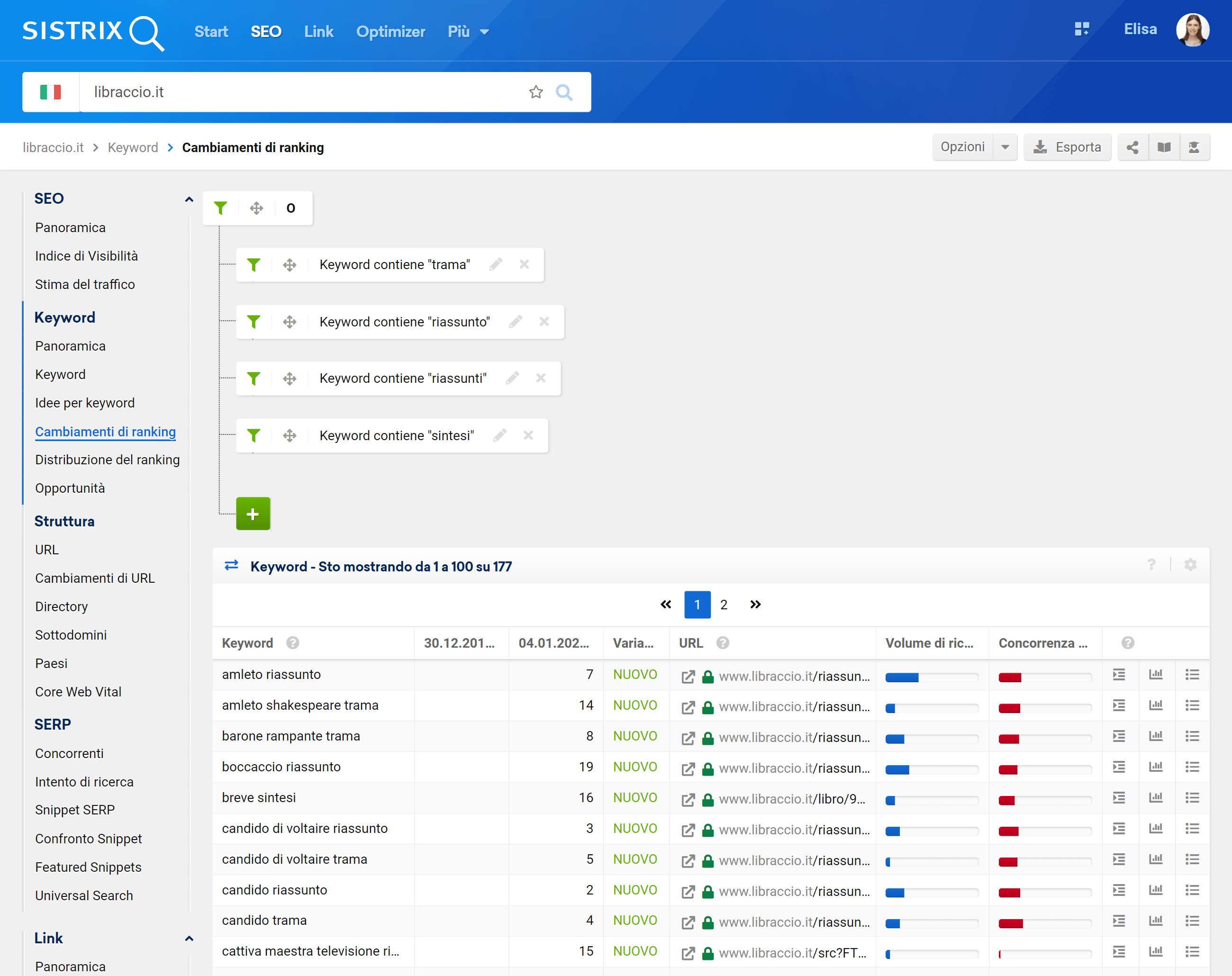Toggle the "O" group operator
This screenshot has width=1232, height=976.
tap(291, 208)
